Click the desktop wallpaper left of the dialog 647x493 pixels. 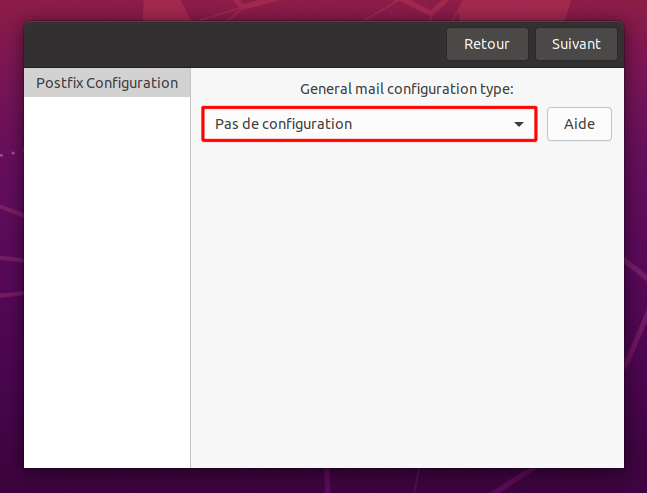point(12,248)
